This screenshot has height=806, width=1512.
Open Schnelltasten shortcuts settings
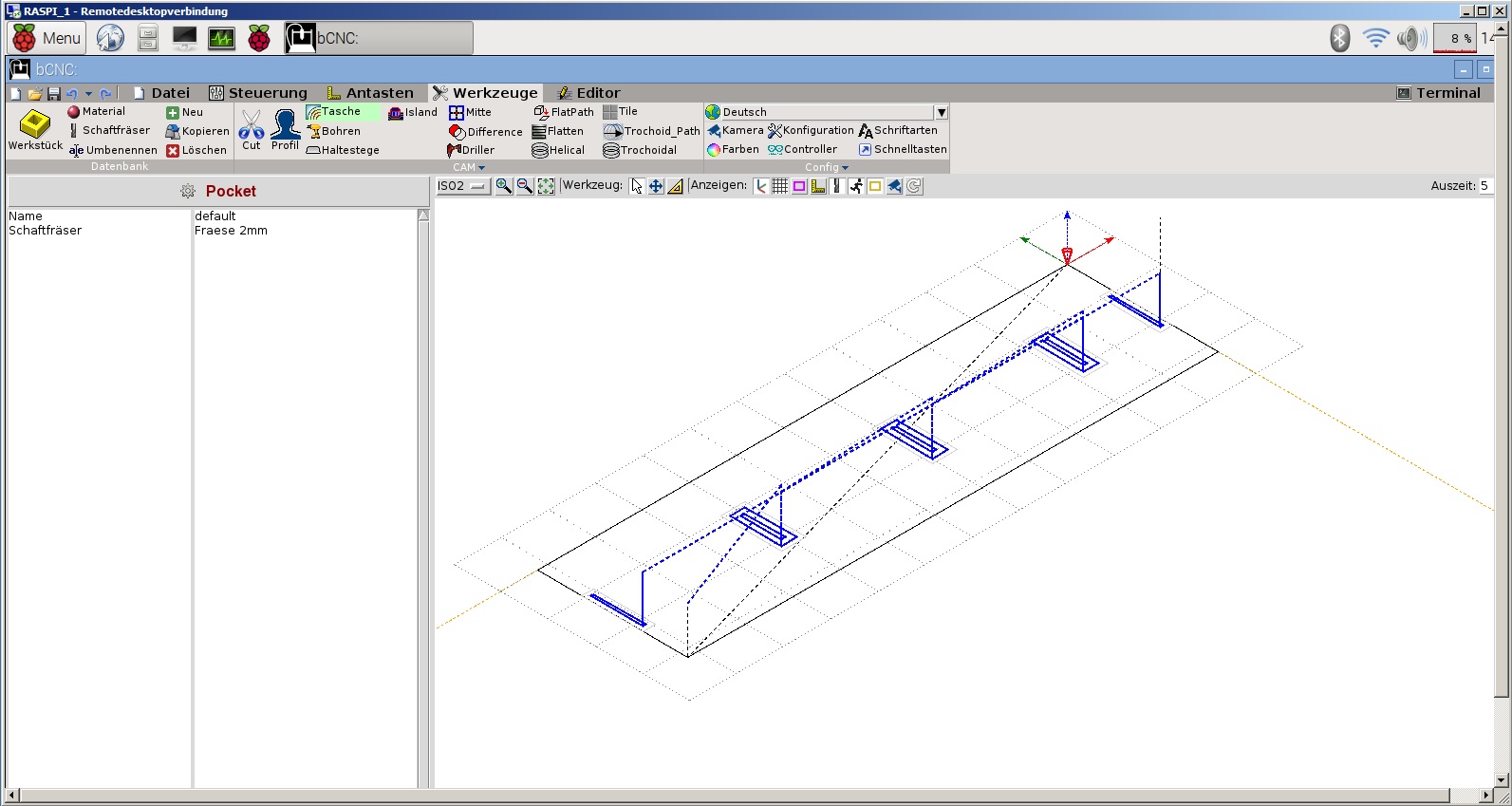903,149
